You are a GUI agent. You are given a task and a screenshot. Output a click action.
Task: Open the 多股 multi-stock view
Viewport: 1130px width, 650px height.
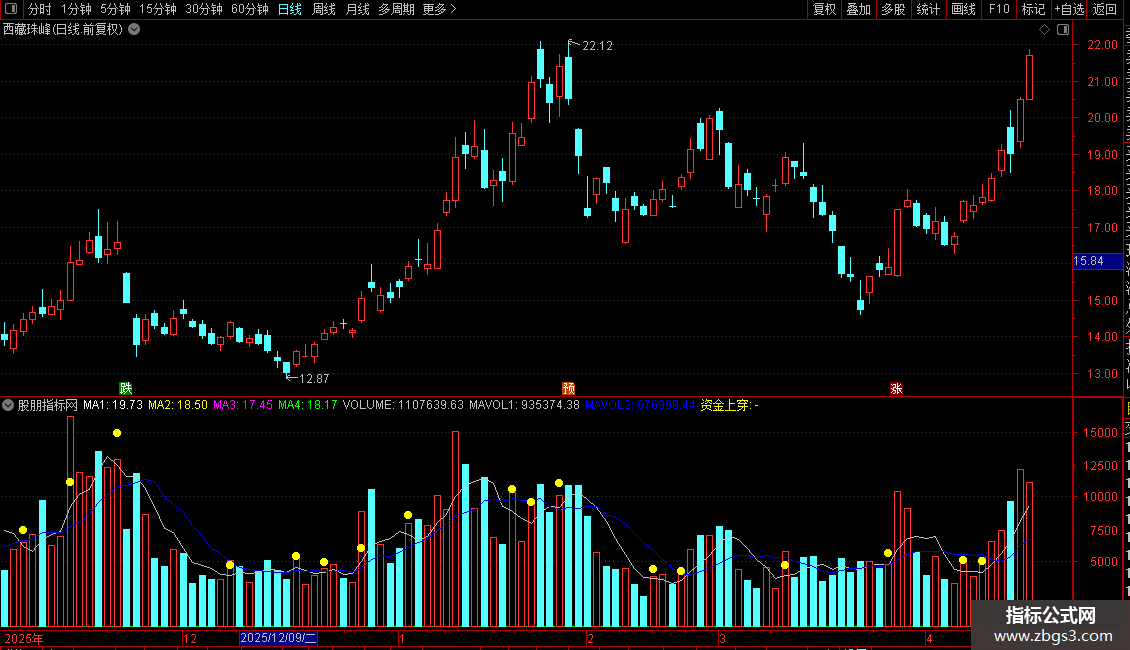point(893,9)
